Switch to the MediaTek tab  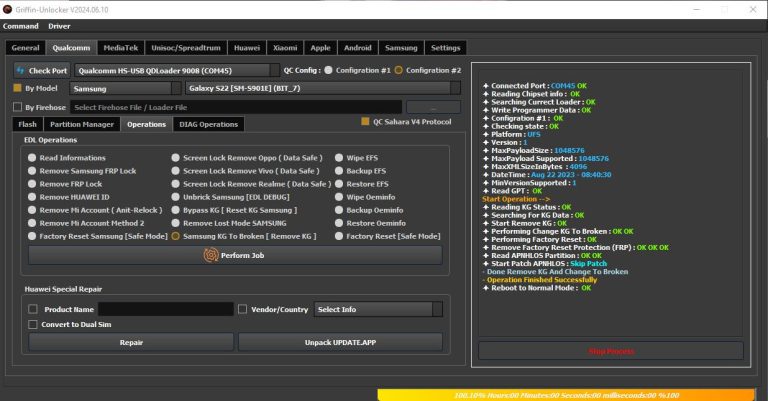[x=121, y=47]
